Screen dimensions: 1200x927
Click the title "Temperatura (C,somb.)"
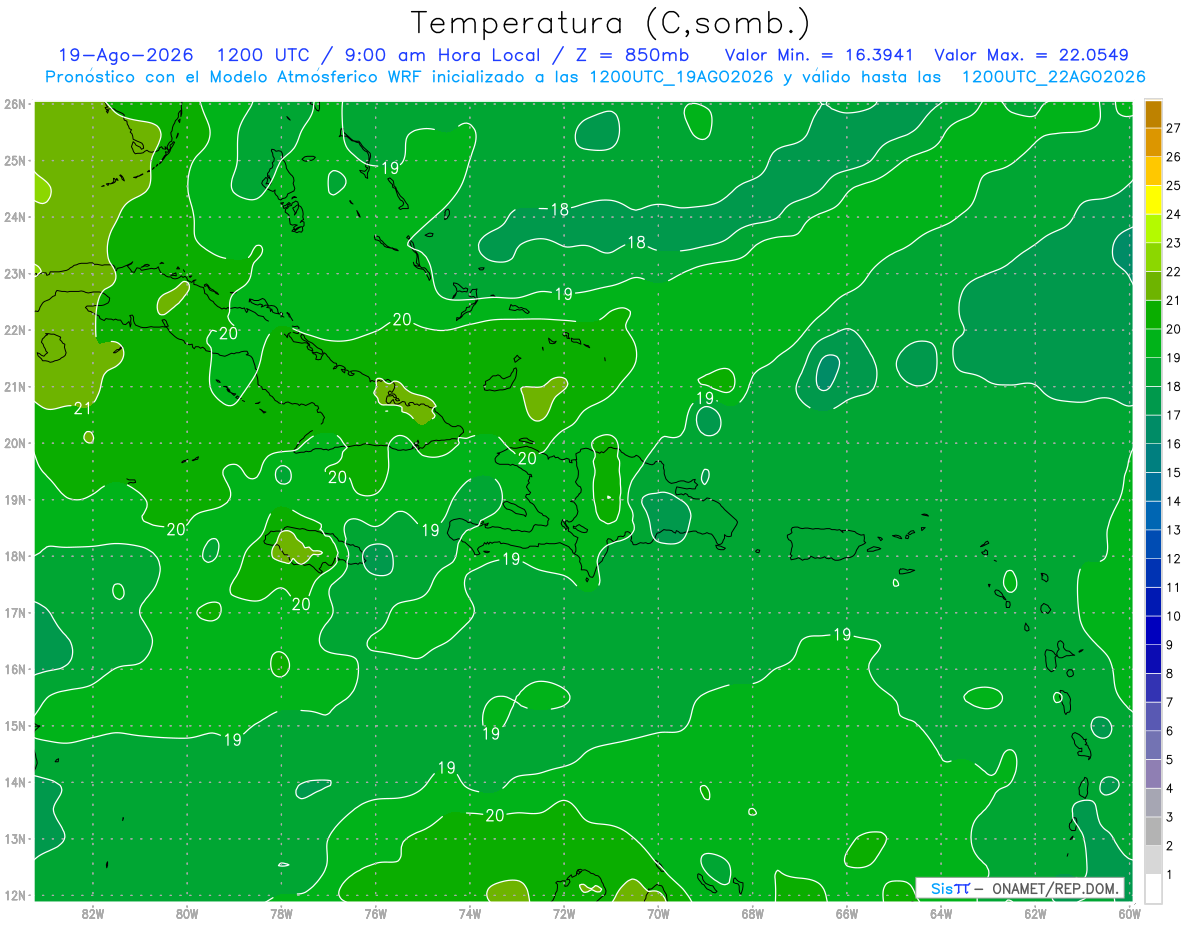[x=611, y=23]
